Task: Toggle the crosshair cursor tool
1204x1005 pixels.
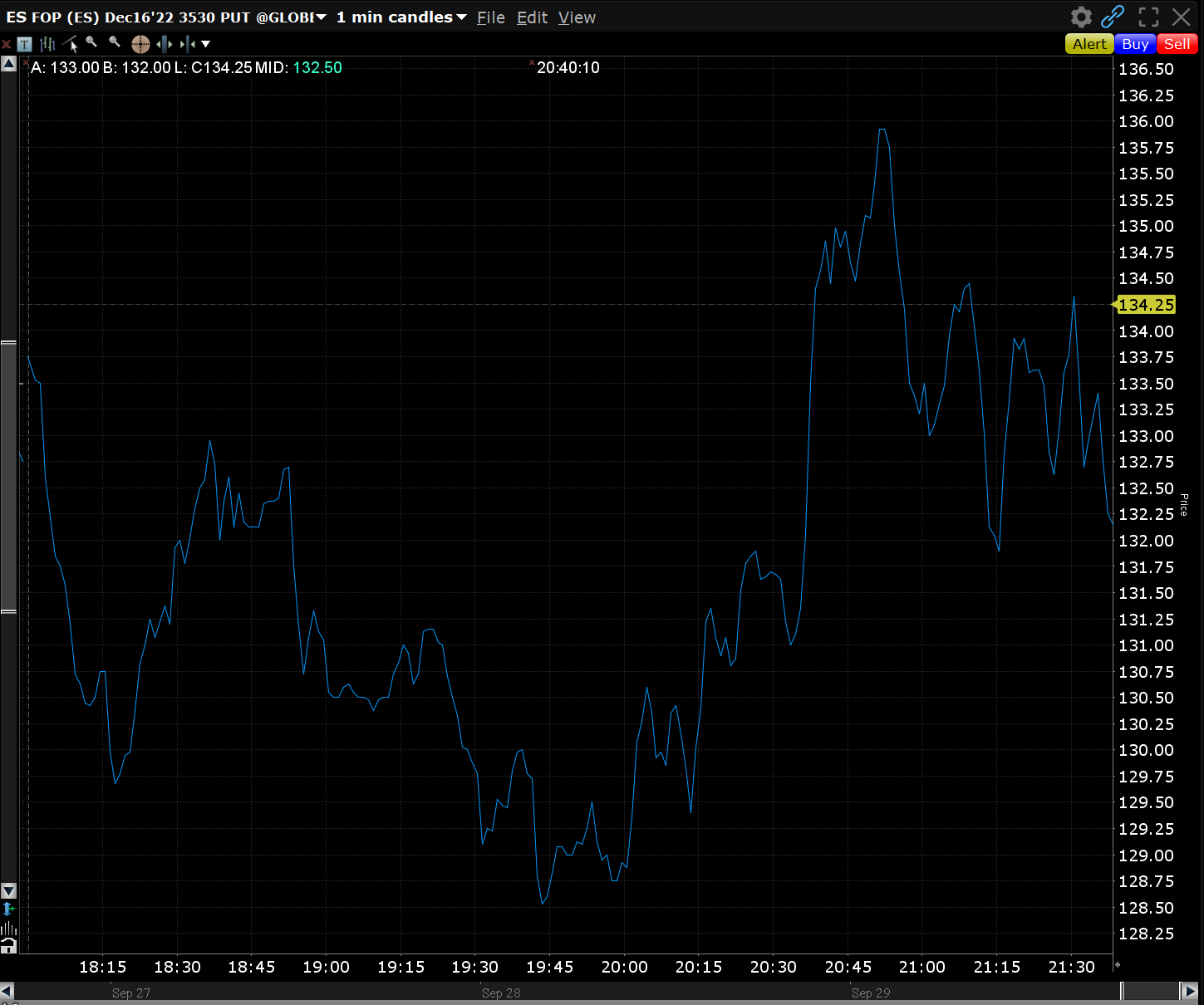Action: click(140, 44)
